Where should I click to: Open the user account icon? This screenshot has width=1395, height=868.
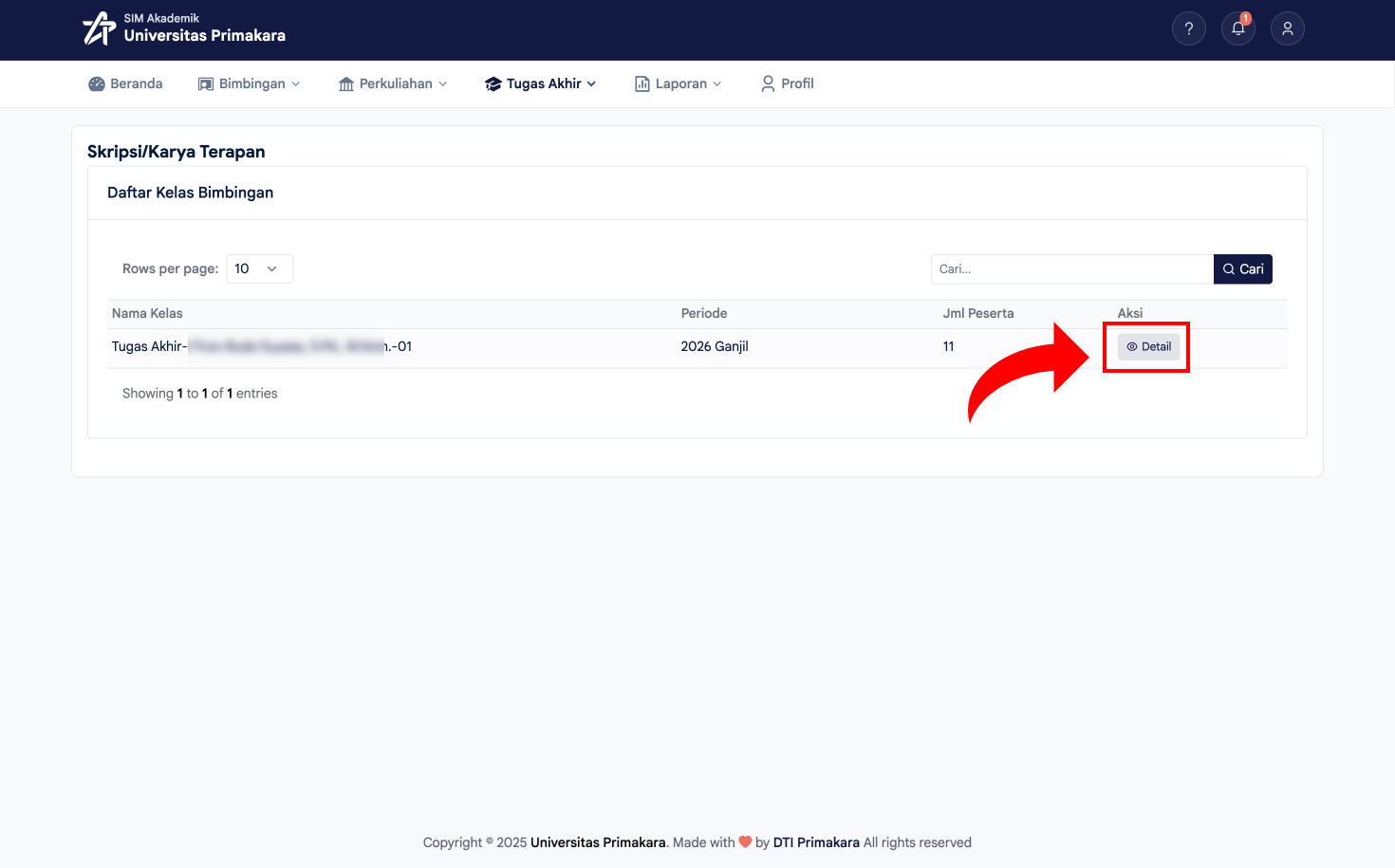tap(1288, 28)
